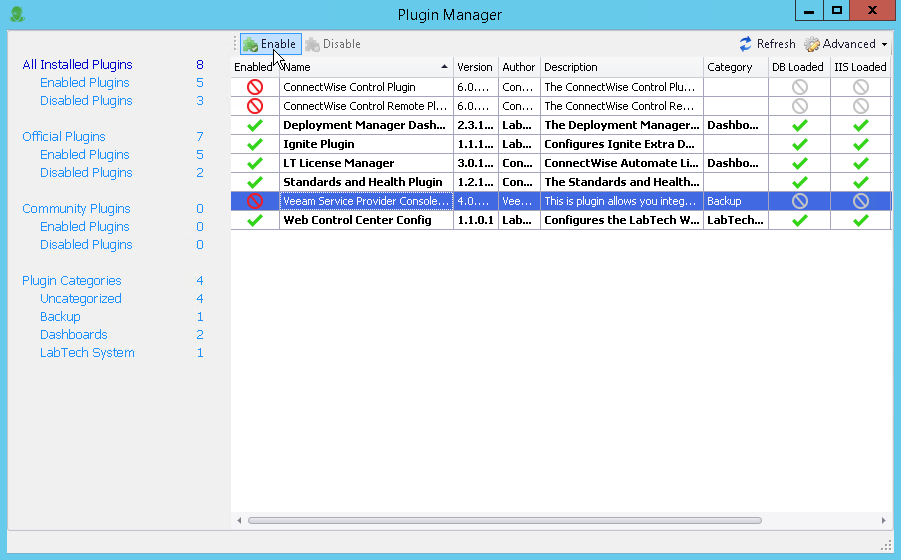Click IIS Loaded check for Deployment Manager Dashboard
901x560 pixels.
(x=861, y=125)
